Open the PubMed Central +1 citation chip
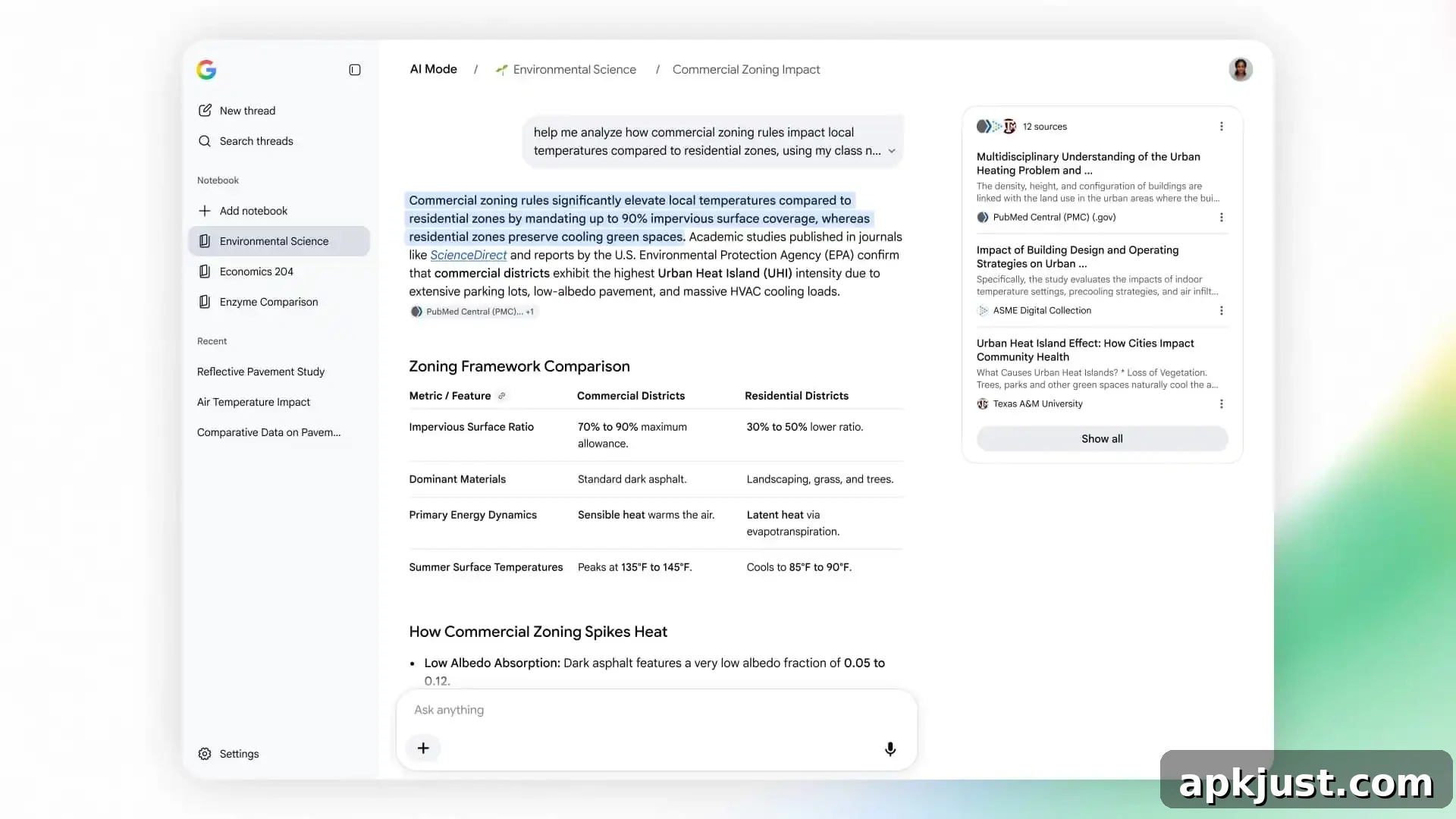The image size is (1456, 819). pyautogui.click(x=473, y=312)
